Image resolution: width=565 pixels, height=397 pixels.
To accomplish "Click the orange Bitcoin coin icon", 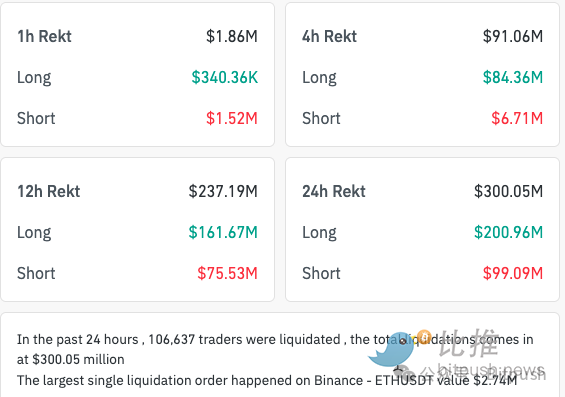I will (424, 337).
